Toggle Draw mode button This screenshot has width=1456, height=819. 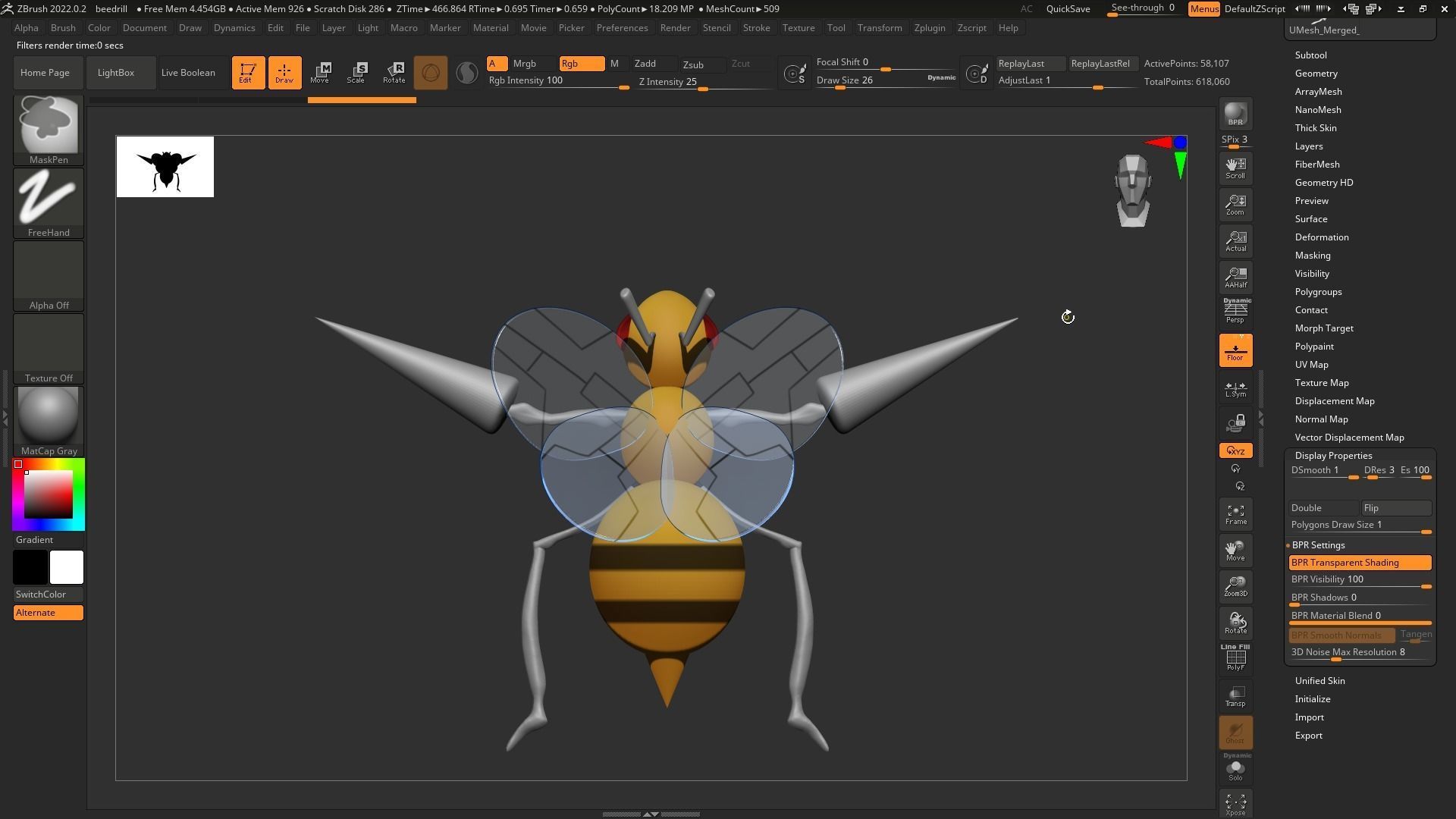284,73
